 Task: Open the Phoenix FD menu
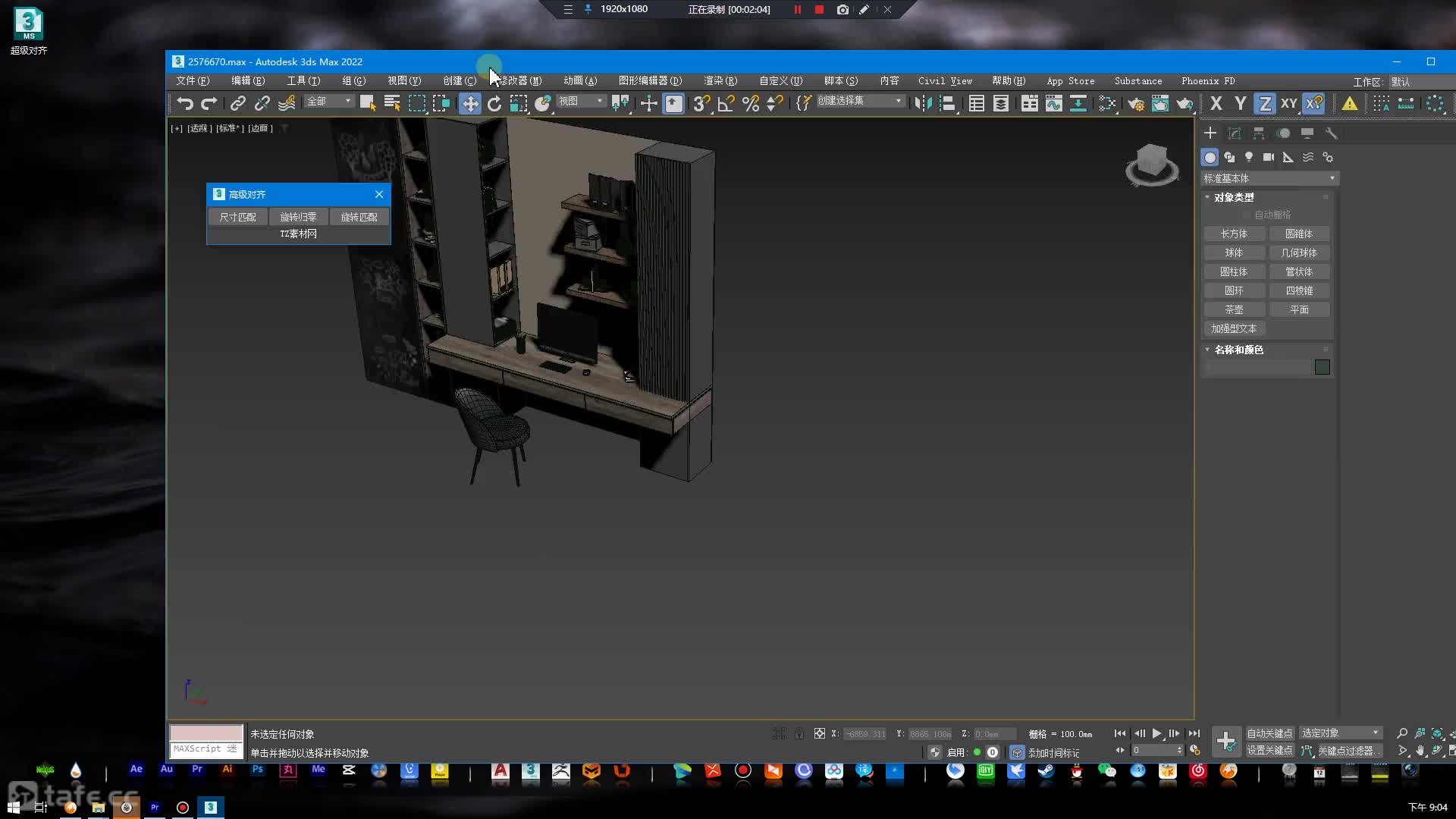click(1208, 81)
